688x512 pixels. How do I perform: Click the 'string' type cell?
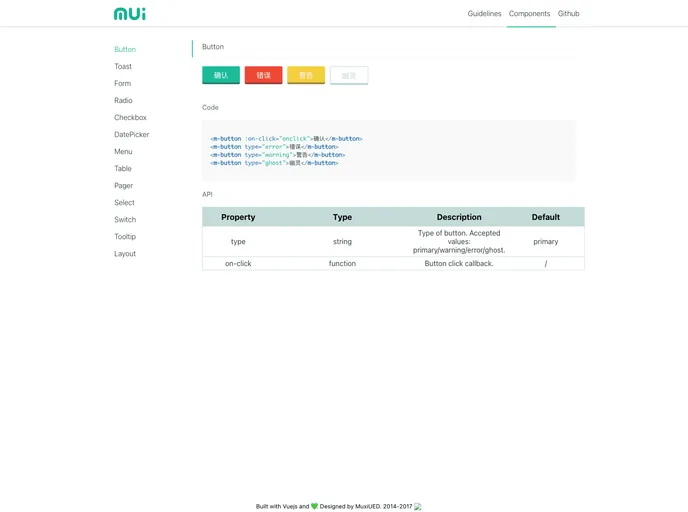(x=342, y=242)
